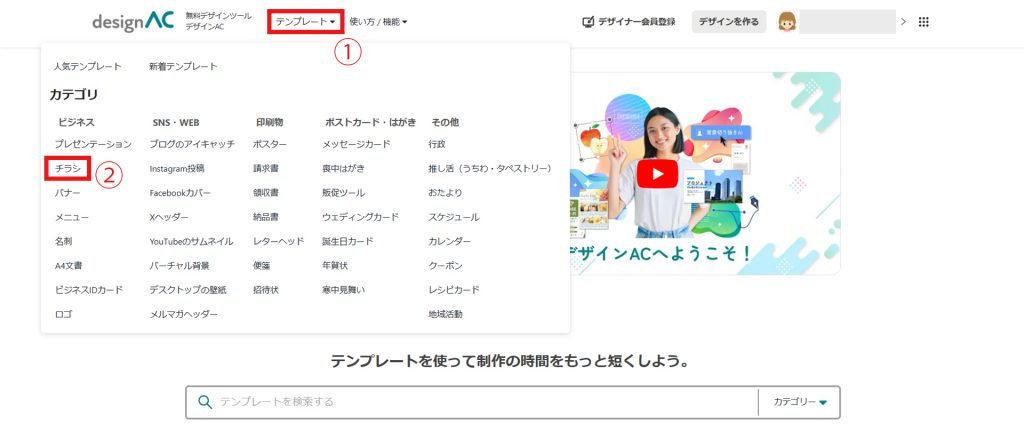This screenshot has width=1024, height=448.
Task: Select チラシ from the business category
Action: pos(68,168)
